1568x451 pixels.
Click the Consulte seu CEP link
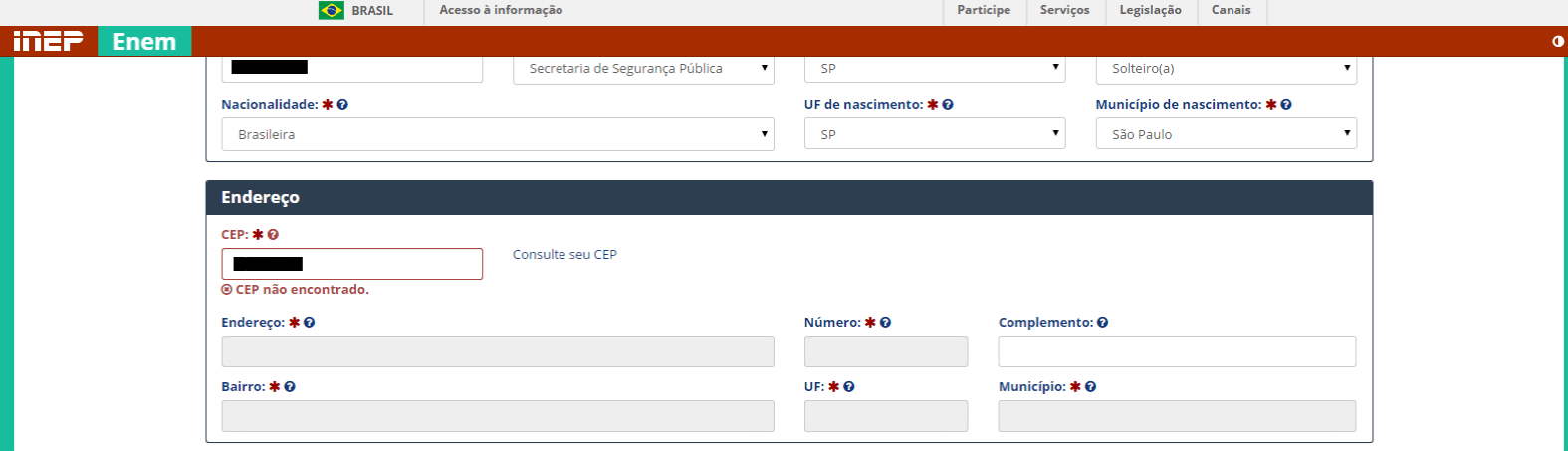564,255
